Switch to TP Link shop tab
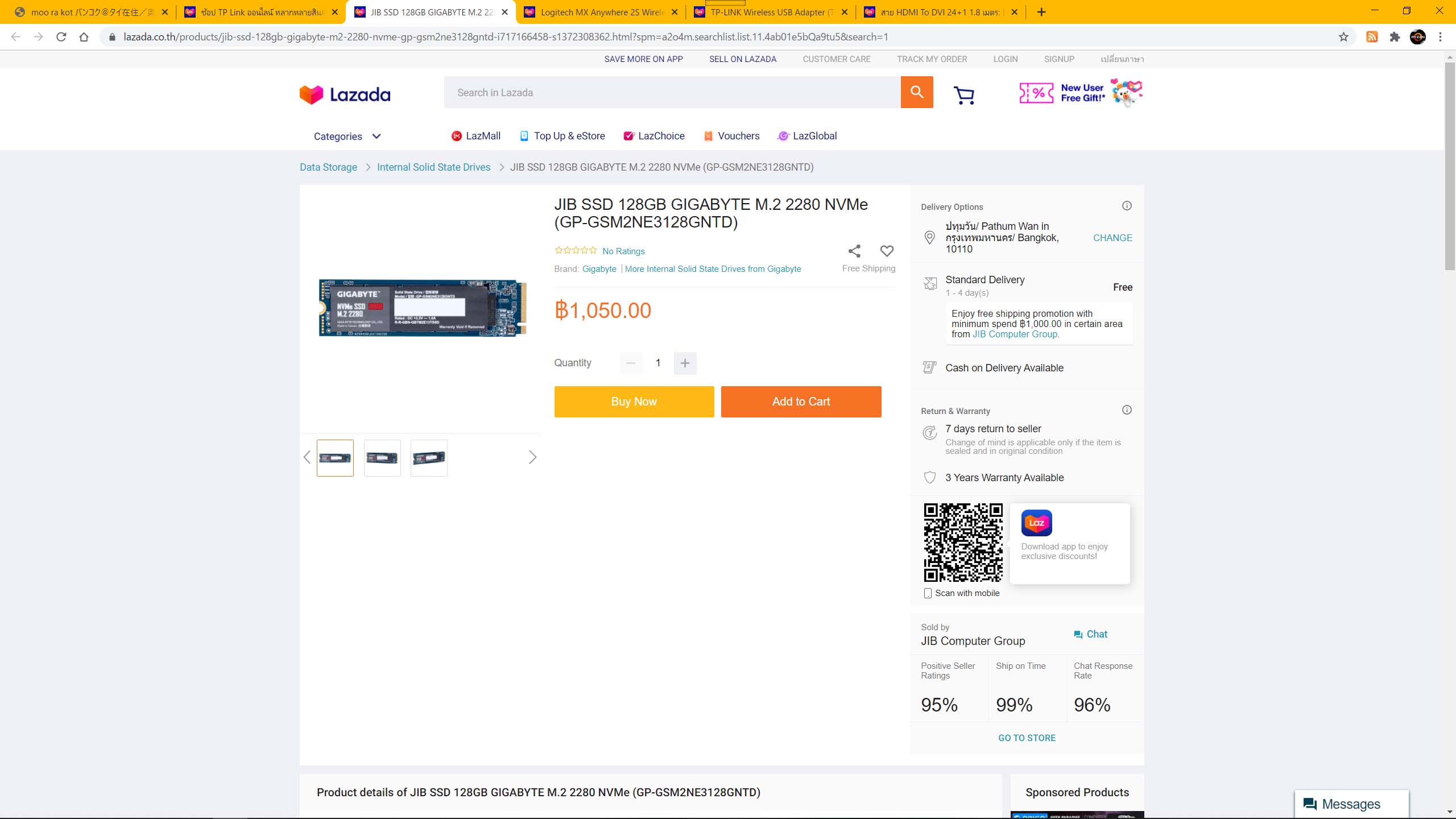Viewport: 1456px width, 819px height. click(262, 12)
